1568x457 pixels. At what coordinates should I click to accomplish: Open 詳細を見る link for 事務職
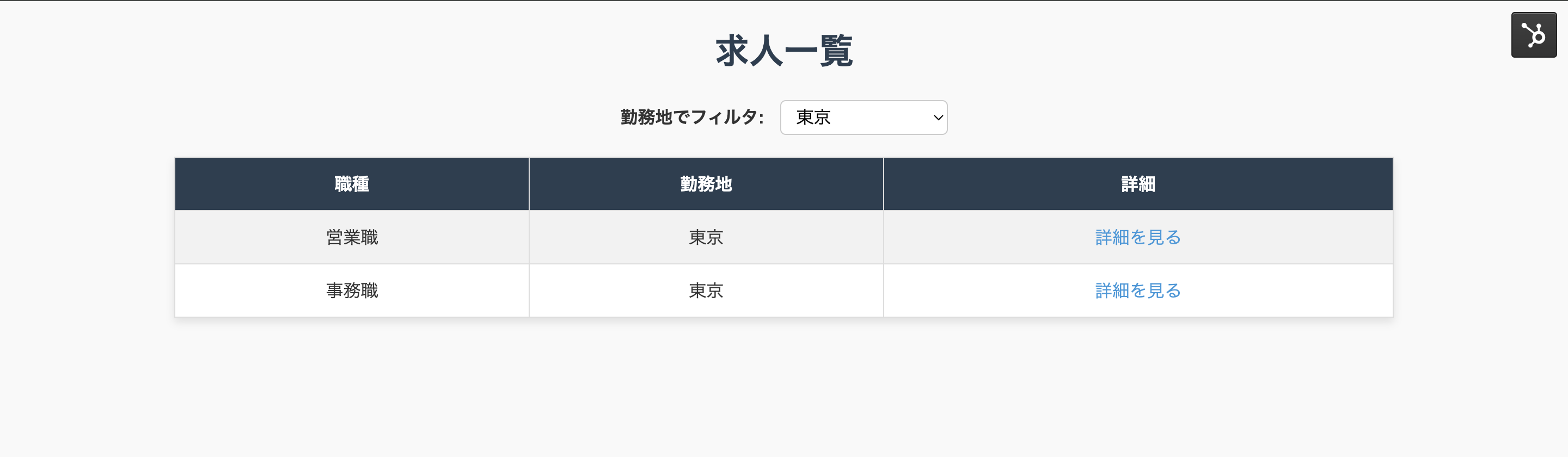click(1137, 291)
